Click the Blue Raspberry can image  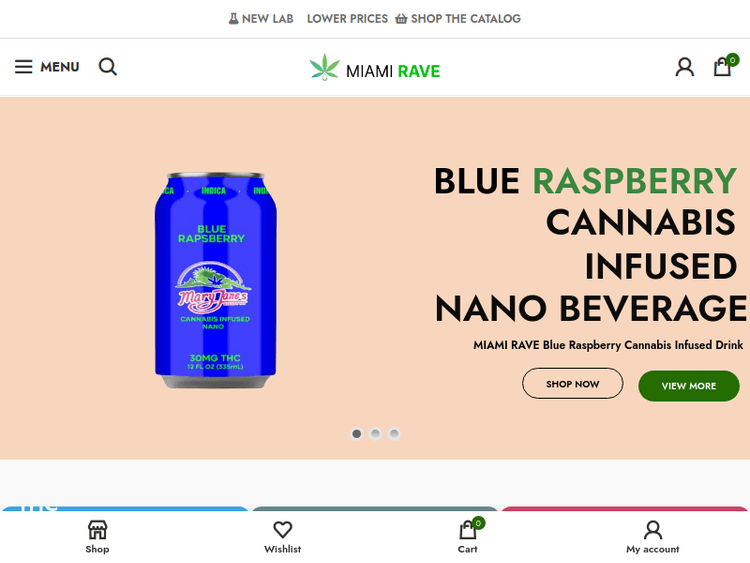(x=215, y=280)
